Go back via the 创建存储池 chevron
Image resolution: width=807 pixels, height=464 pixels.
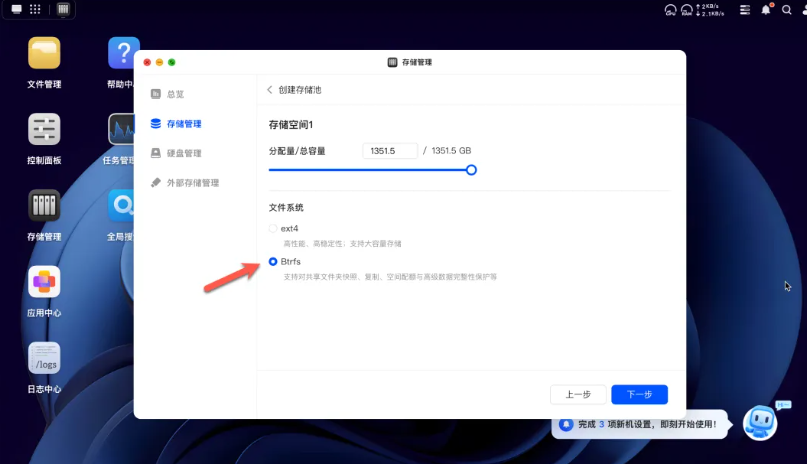tap(270, 90)
